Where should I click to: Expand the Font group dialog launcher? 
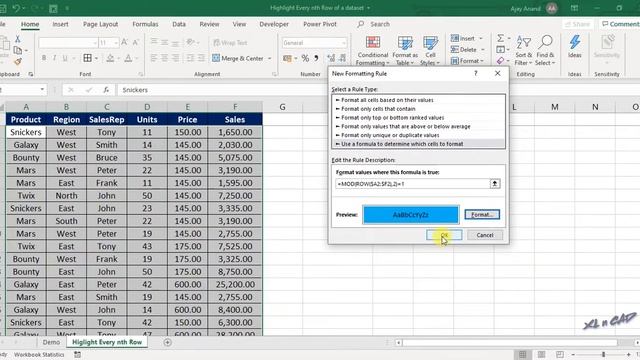[141, 74]
